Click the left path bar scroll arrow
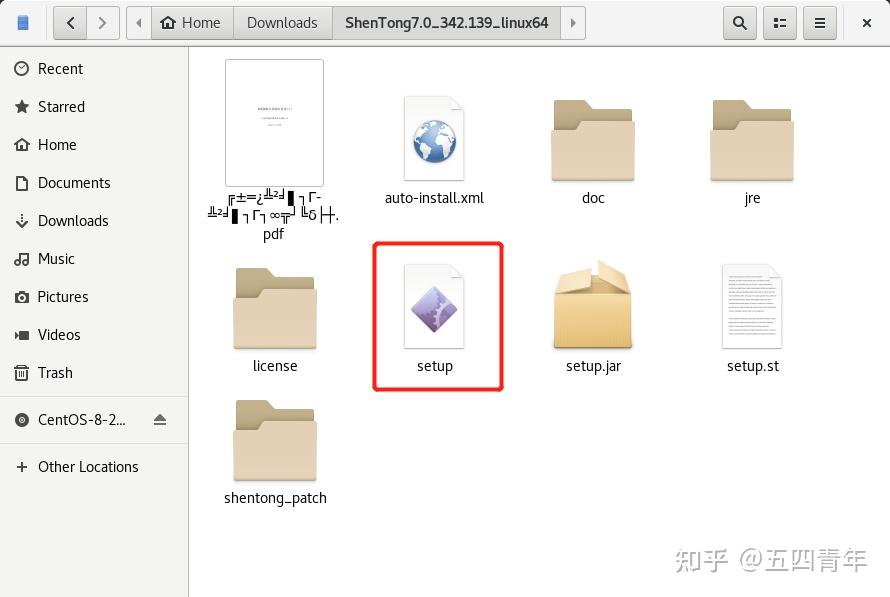The image size is (890, 597). [139, 23]
